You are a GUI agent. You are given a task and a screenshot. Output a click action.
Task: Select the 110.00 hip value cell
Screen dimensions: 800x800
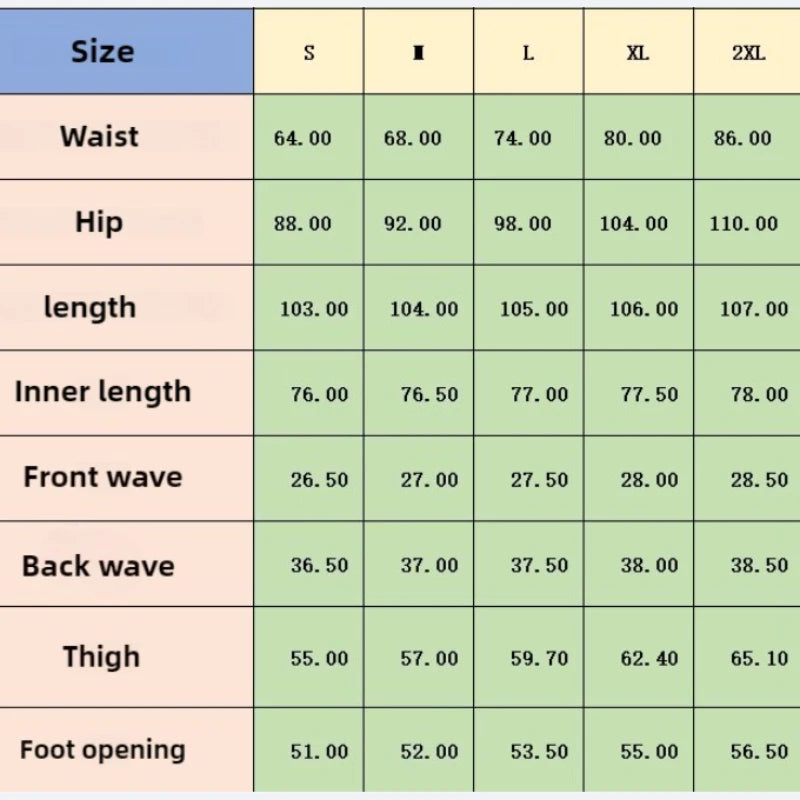[x=743, y=224]
